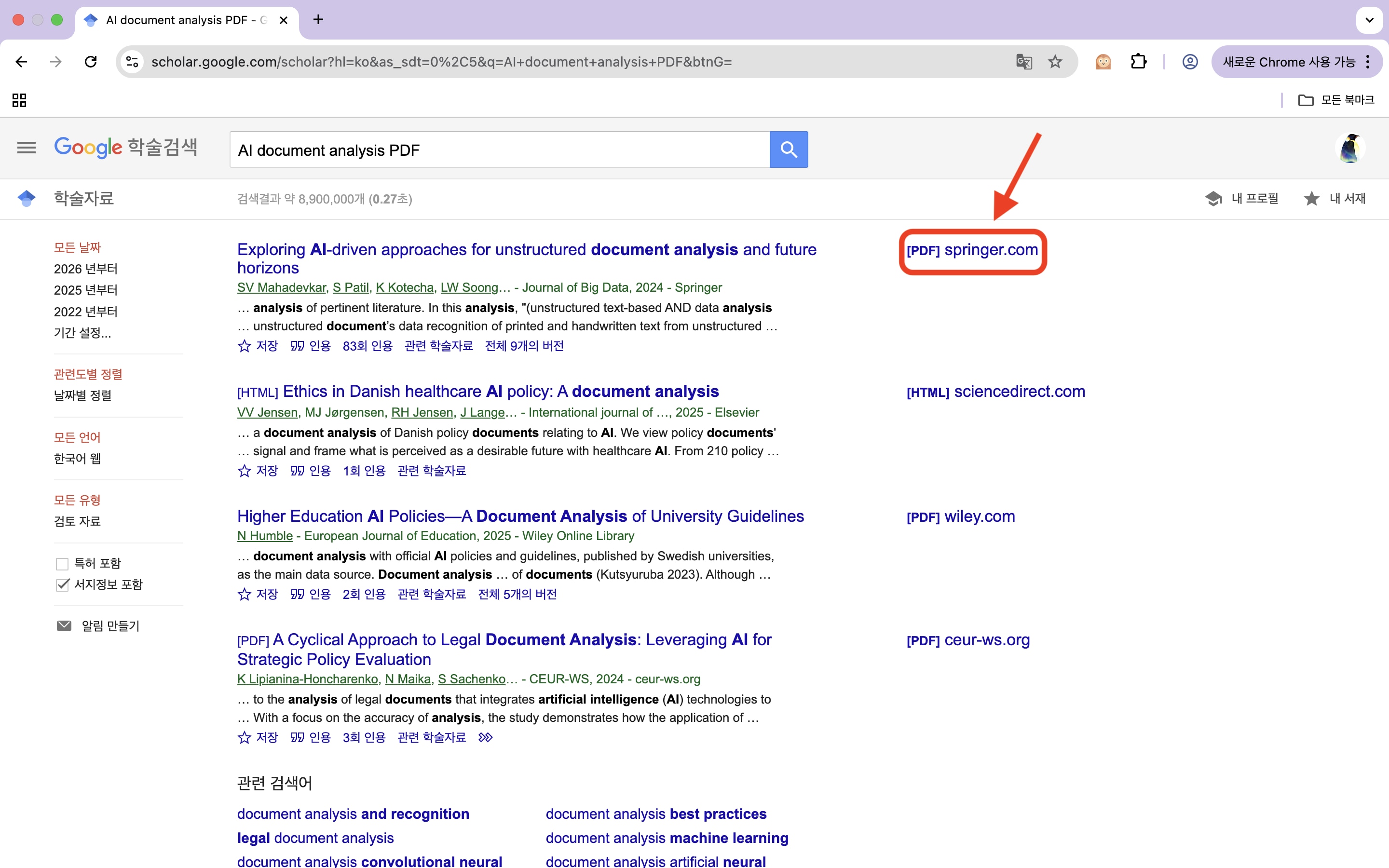Image resolution: width=1389 pixels, height=868 pixels.
Task: Click the search magnifier button
Action: (x=789, y=149)
